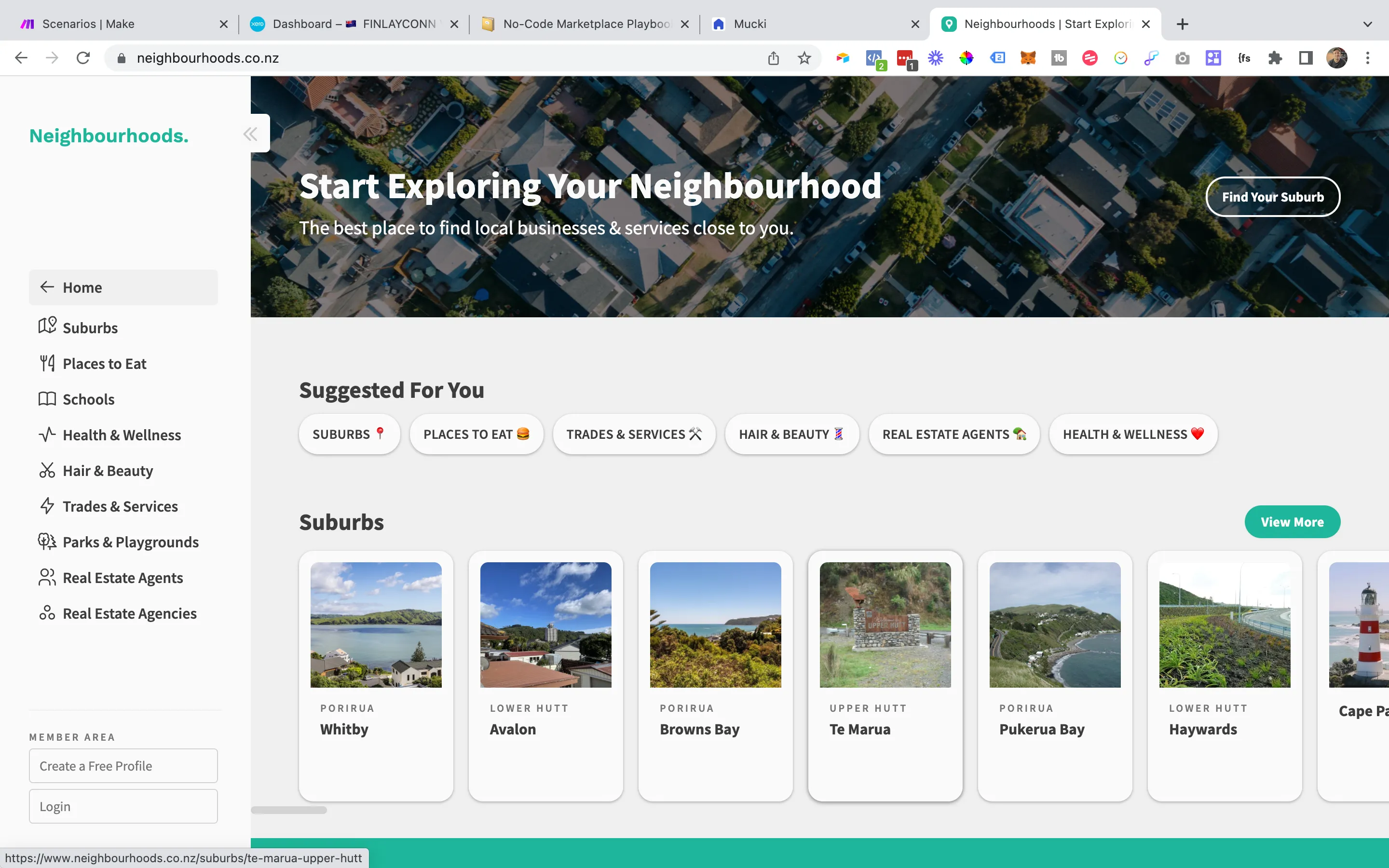The image size is (1389, 868).
Task: Click the {fs extension icon
Action: pos(1244,58)
